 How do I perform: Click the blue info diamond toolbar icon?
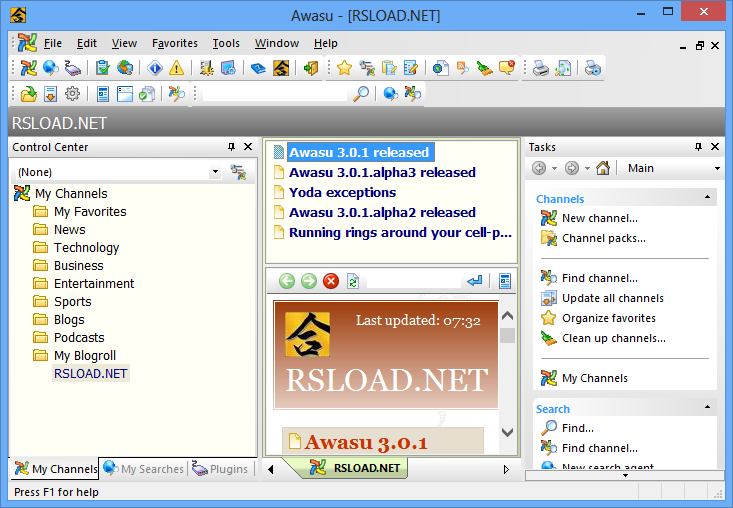tap(155, 68)
